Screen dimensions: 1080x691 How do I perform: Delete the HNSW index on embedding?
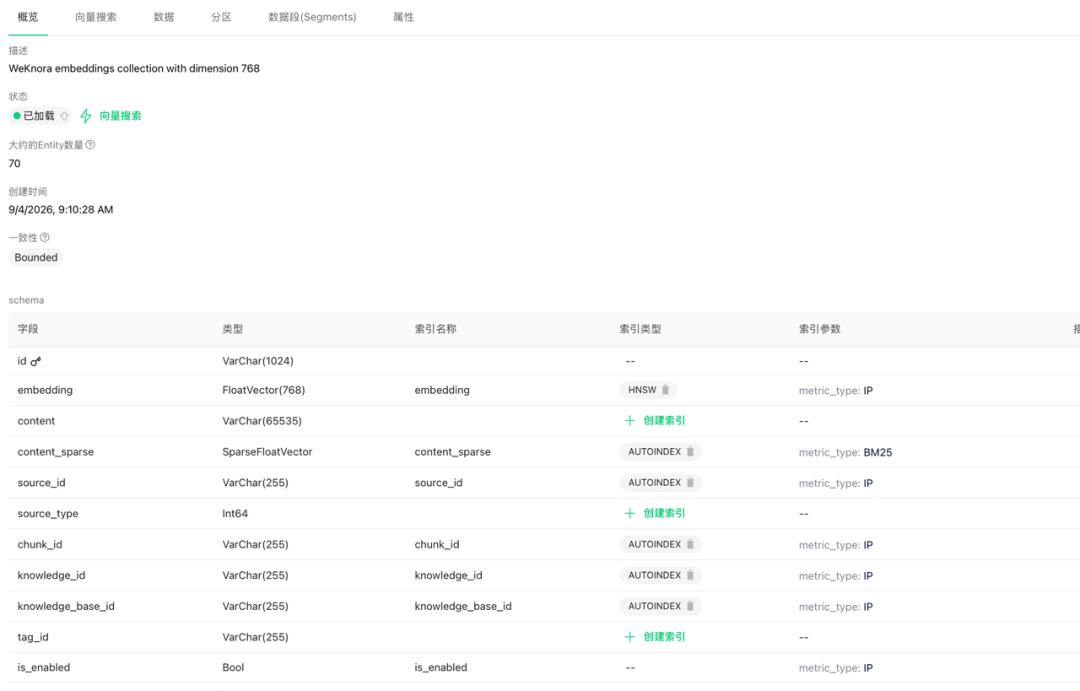[665, 390]
